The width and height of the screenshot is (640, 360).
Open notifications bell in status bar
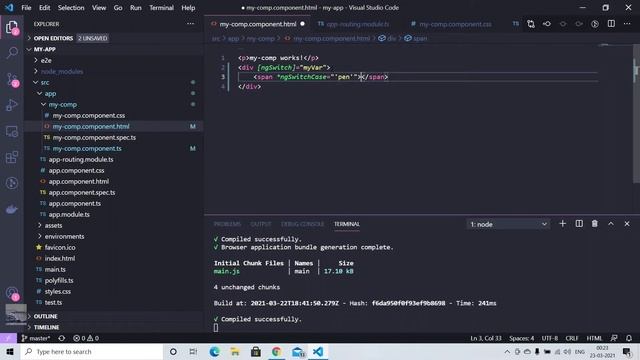pyautogui.click(x=629, y=338)
